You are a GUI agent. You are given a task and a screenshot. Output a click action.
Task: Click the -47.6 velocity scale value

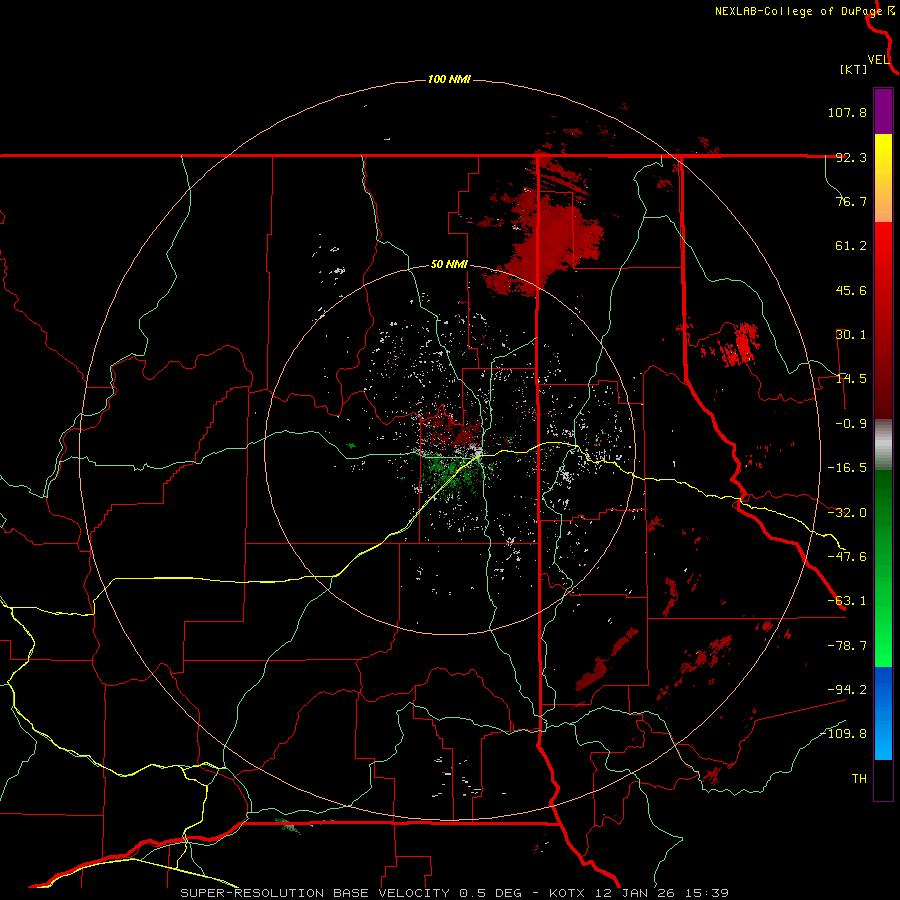(847, 557)
